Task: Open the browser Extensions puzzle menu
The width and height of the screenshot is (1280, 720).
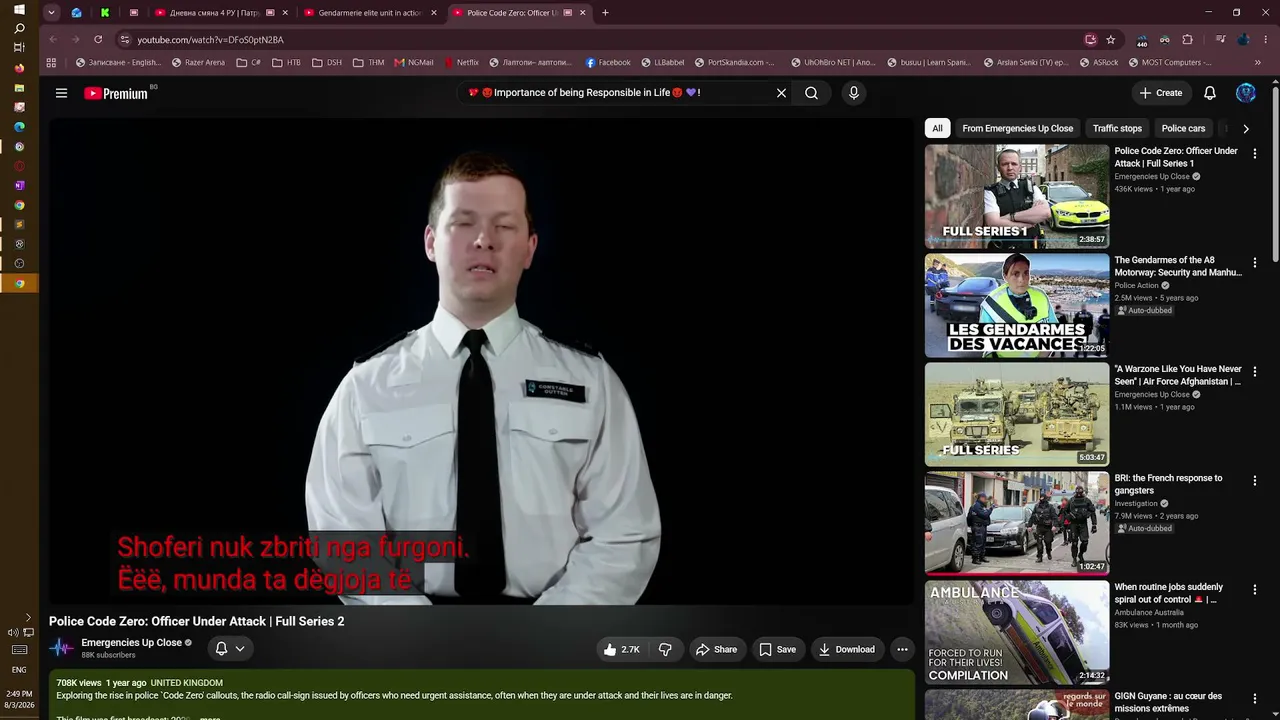Action: pyautogui.click(x=1187, y=40)
